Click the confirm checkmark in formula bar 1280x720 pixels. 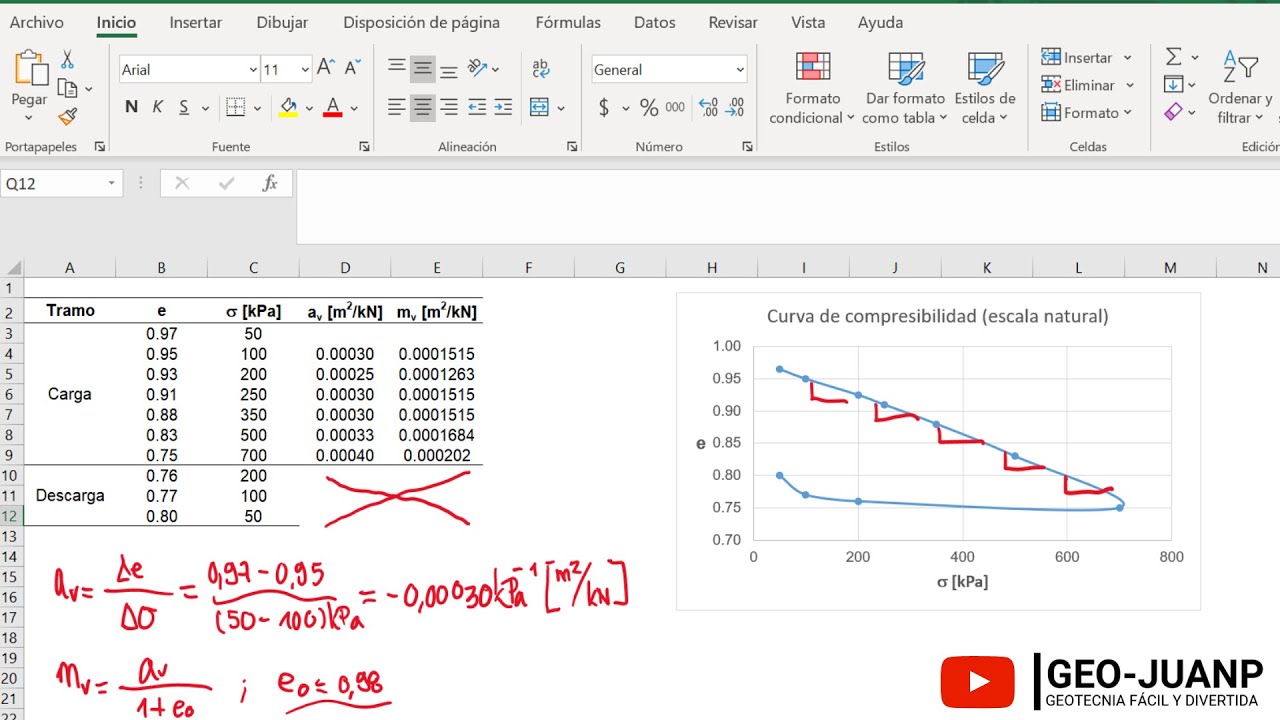point(226,183)
